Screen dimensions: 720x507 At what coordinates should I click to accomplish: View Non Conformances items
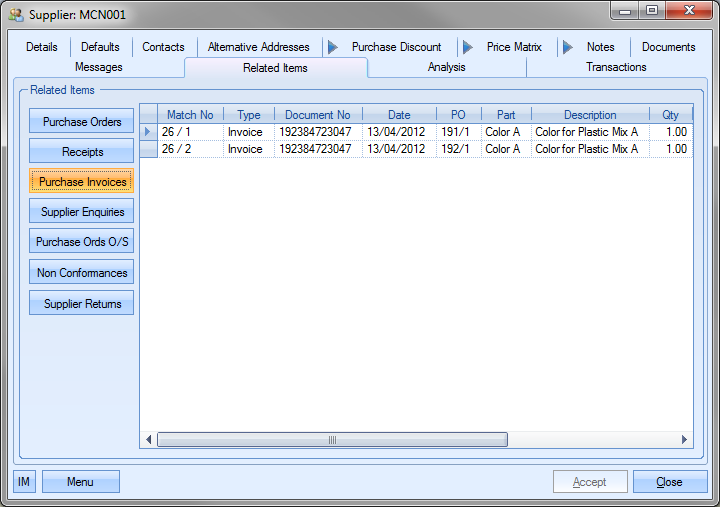tap(82, 273)
